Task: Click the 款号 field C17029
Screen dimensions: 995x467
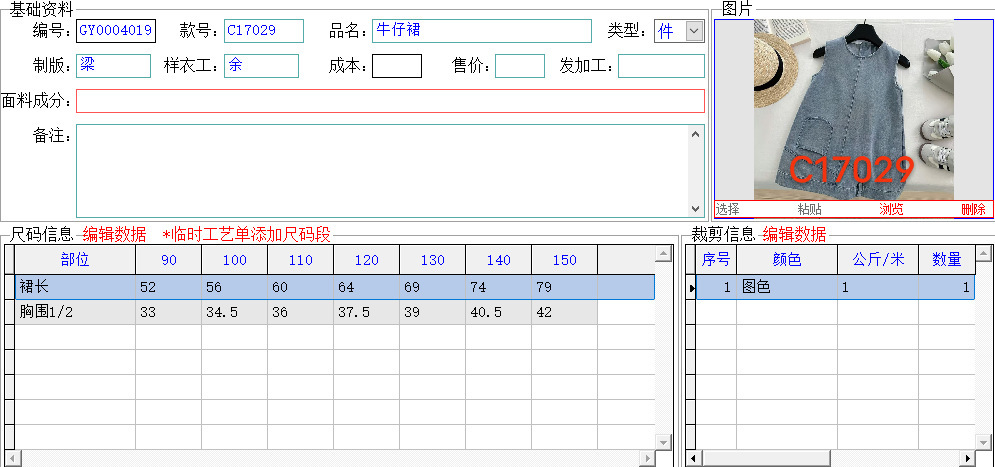Action: coord(263,30)
